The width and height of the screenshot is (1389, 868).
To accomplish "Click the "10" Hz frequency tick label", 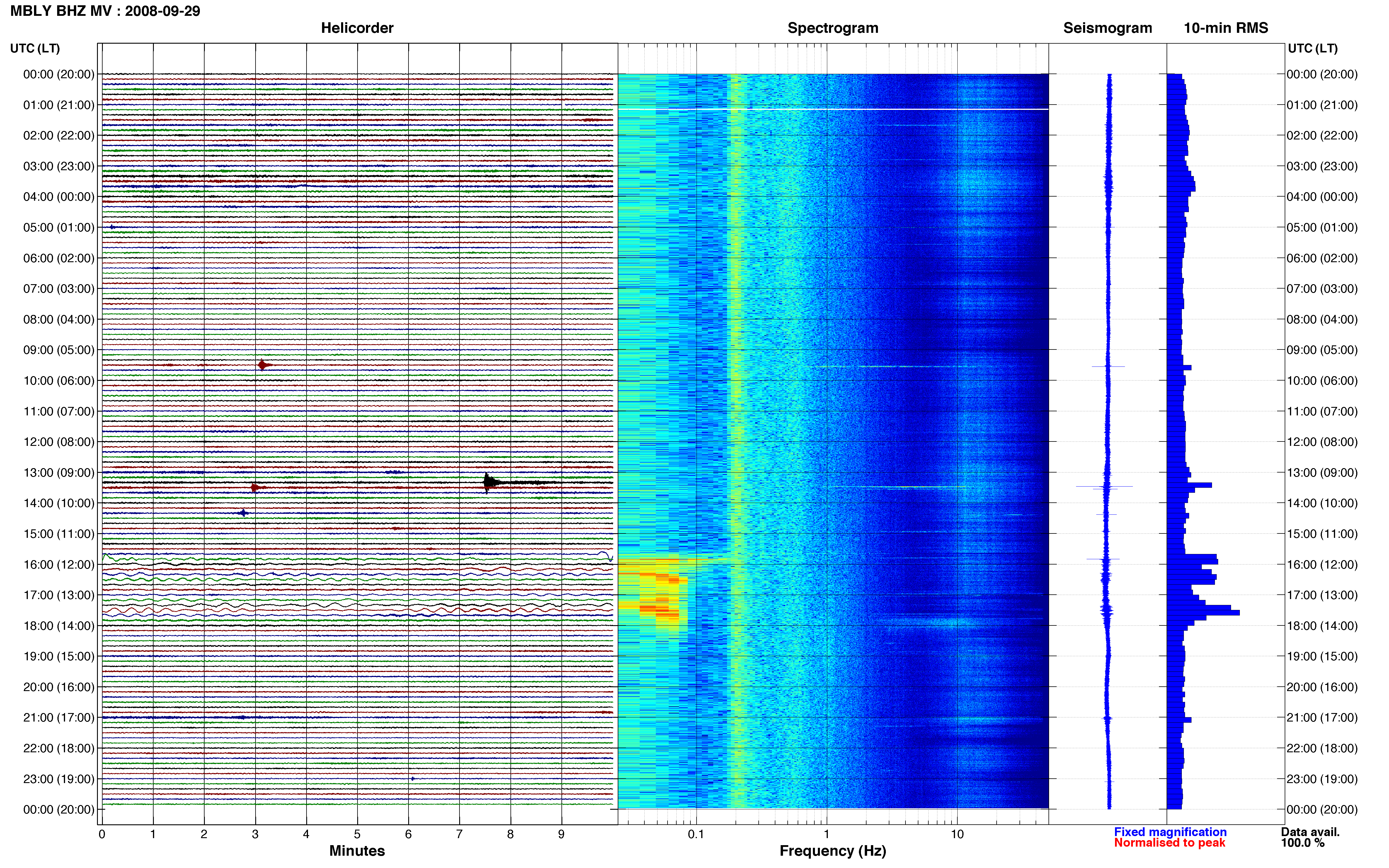I will [x=957, y=834].
